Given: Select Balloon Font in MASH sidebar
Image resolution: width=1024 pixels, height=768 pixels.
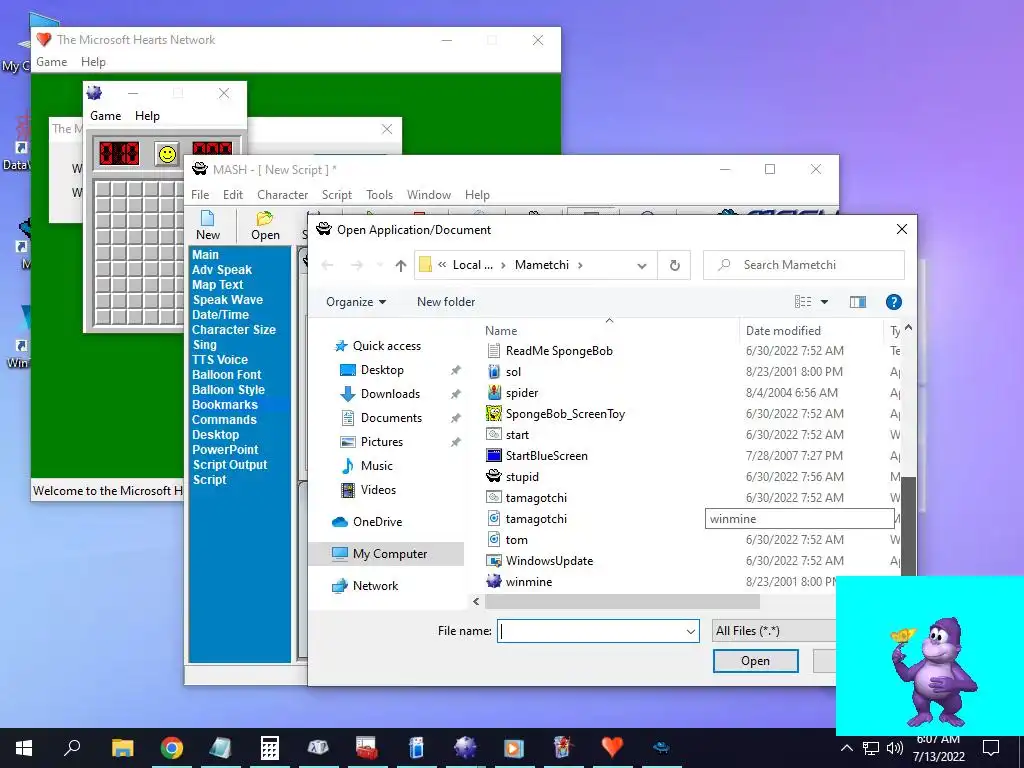Looking at the screenshot, I should click(227, 375).
